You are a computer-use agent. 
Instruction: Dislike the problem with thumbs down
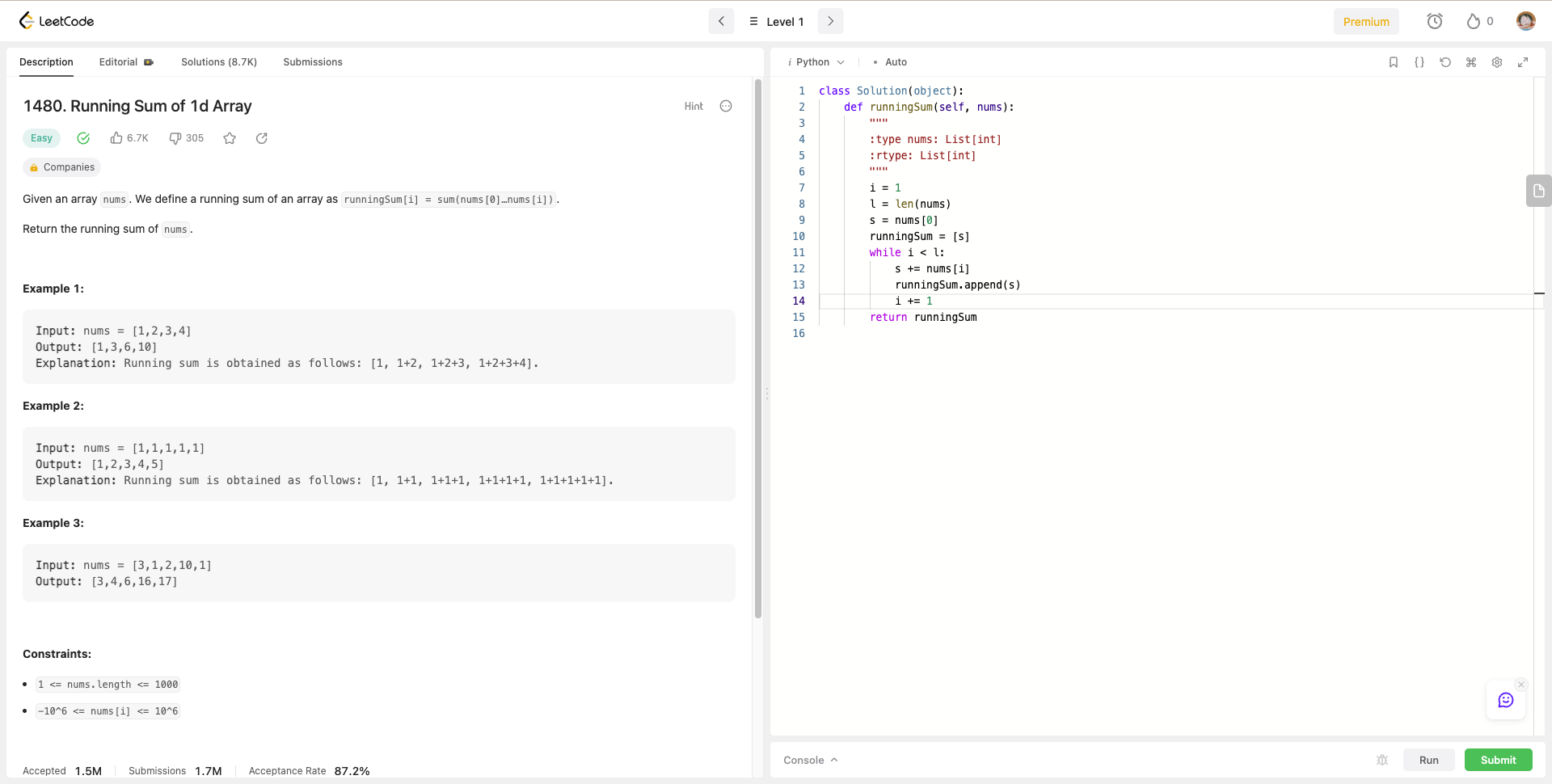click(x=186, y=138)
